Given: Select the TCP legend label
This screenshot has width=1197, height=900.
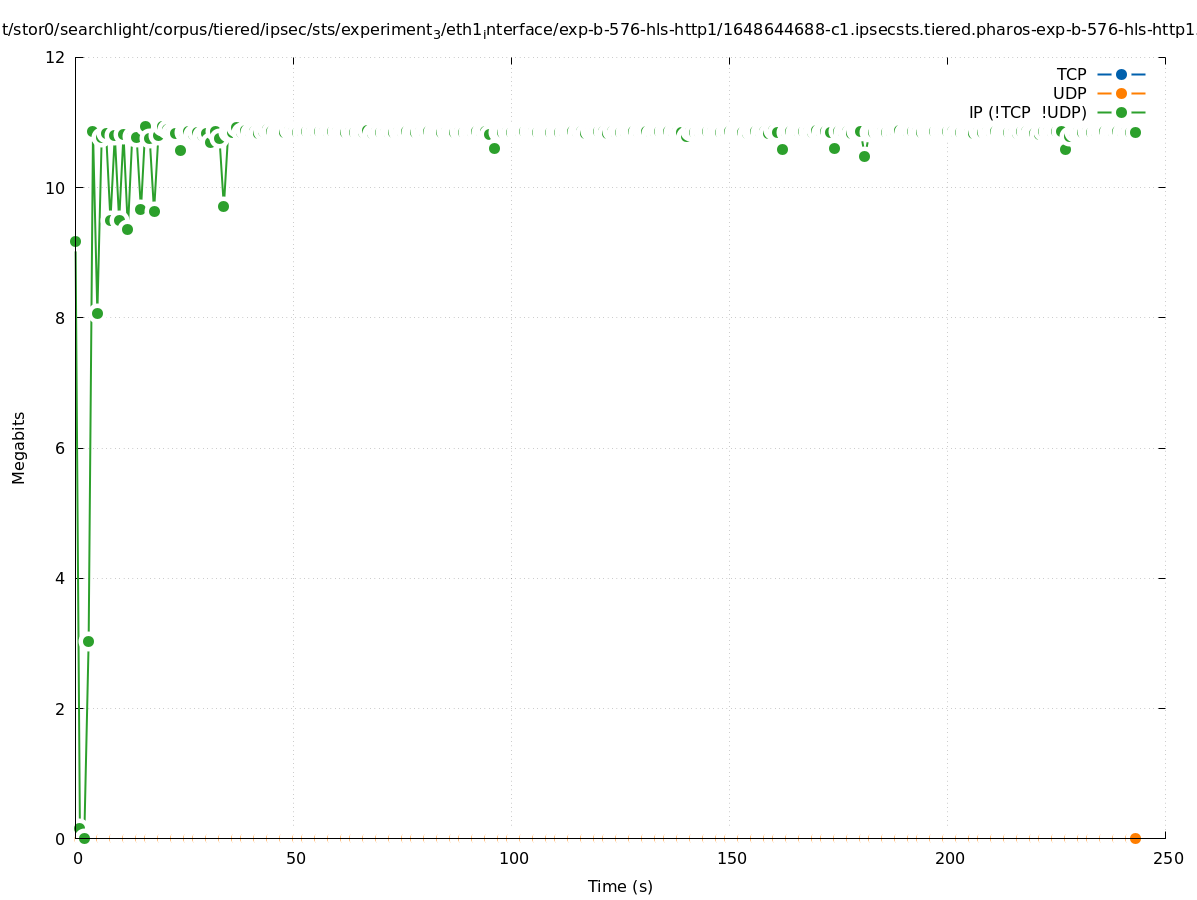Looking at the screenshot, I should pos(1071,74).
